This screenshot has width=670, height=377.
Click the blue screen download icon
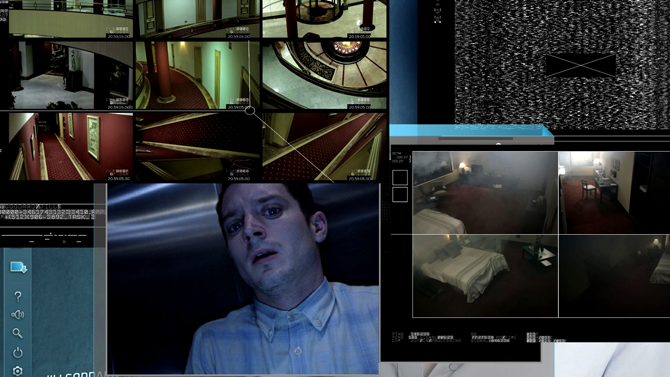18,267
